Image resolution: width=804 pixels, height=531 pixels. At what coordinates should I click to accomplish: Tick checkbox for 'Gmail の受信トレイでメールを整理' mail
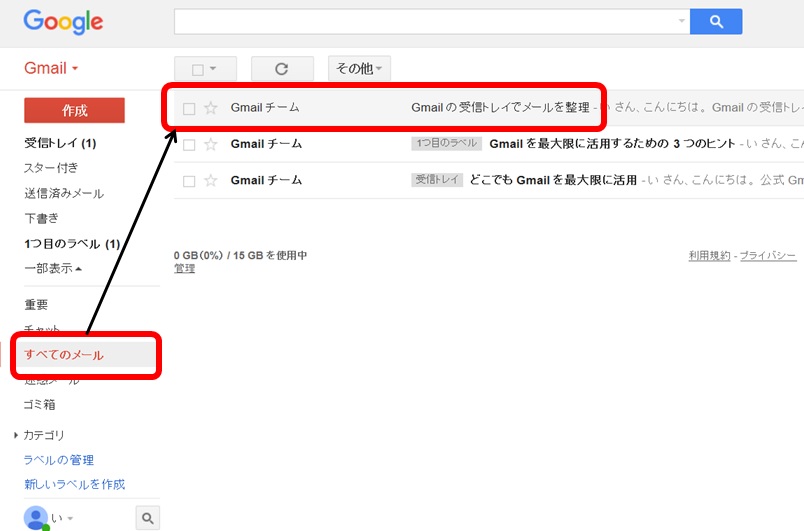(189, 109)
